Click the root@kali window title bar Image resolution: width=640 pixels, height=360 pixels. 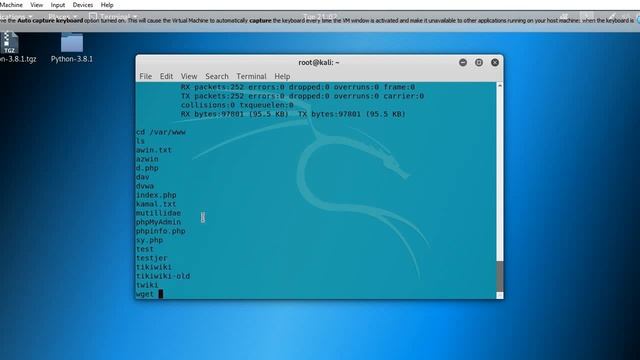coord(319,62)
